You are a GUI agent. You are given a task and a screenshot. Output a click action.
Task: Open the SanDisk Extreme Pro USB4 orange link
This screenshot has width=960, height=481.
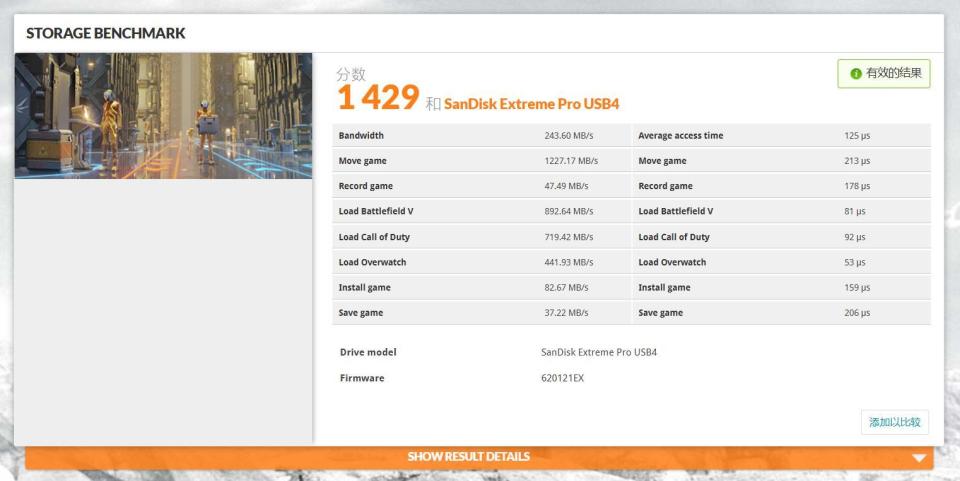coord(531,103)
